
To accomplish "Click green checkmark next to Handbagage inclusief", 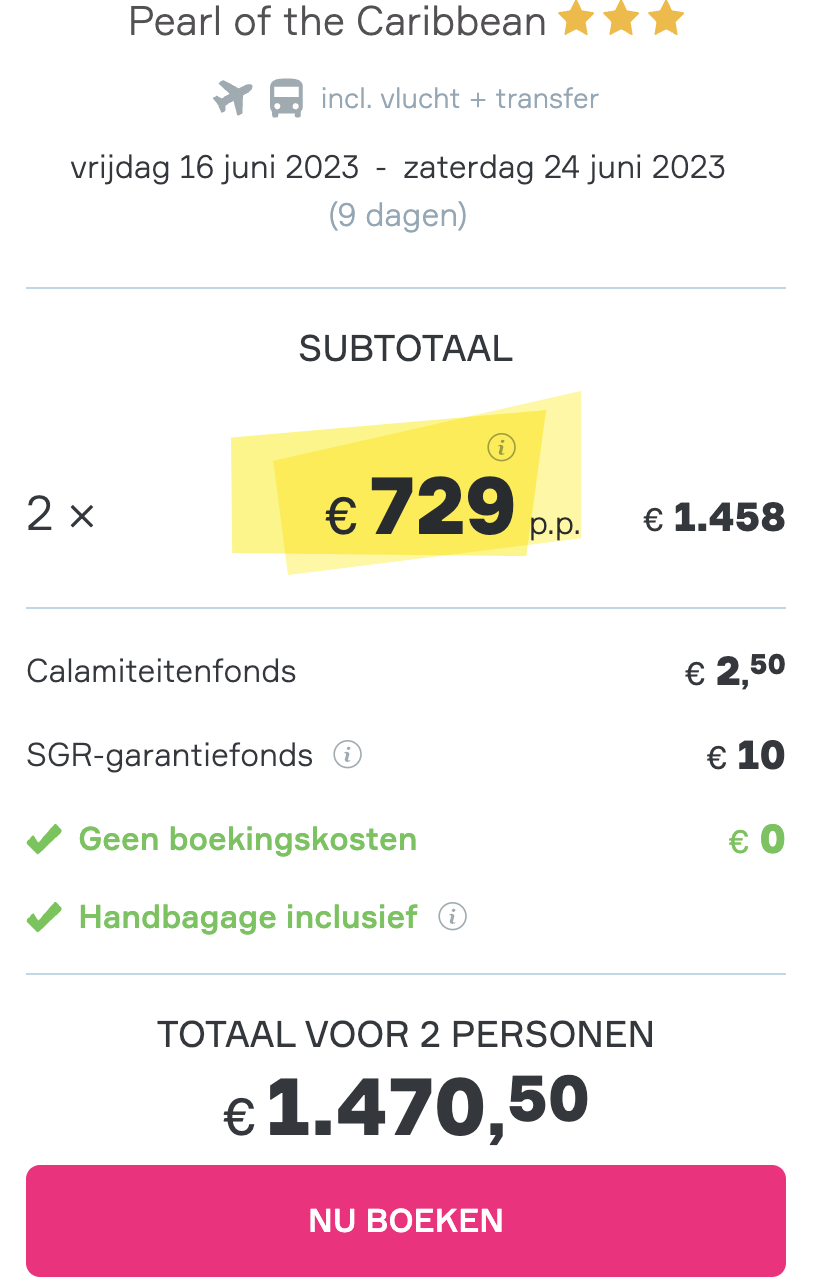I will [x=44, y=916].
